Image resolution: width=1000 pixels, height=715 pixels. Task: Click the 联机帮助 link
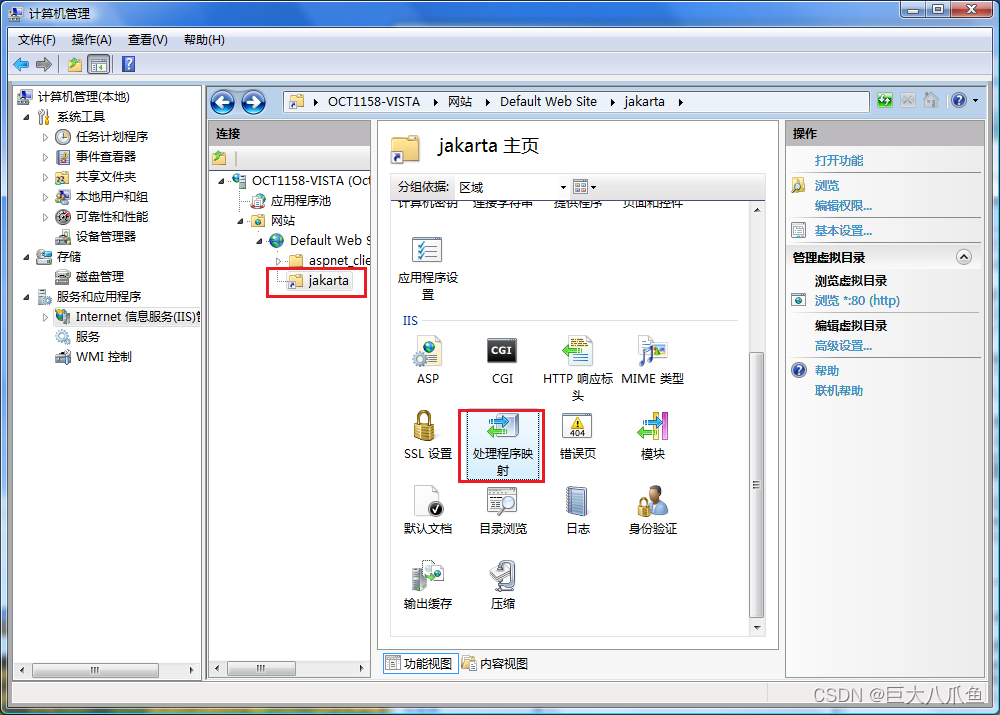click(839, 390)
